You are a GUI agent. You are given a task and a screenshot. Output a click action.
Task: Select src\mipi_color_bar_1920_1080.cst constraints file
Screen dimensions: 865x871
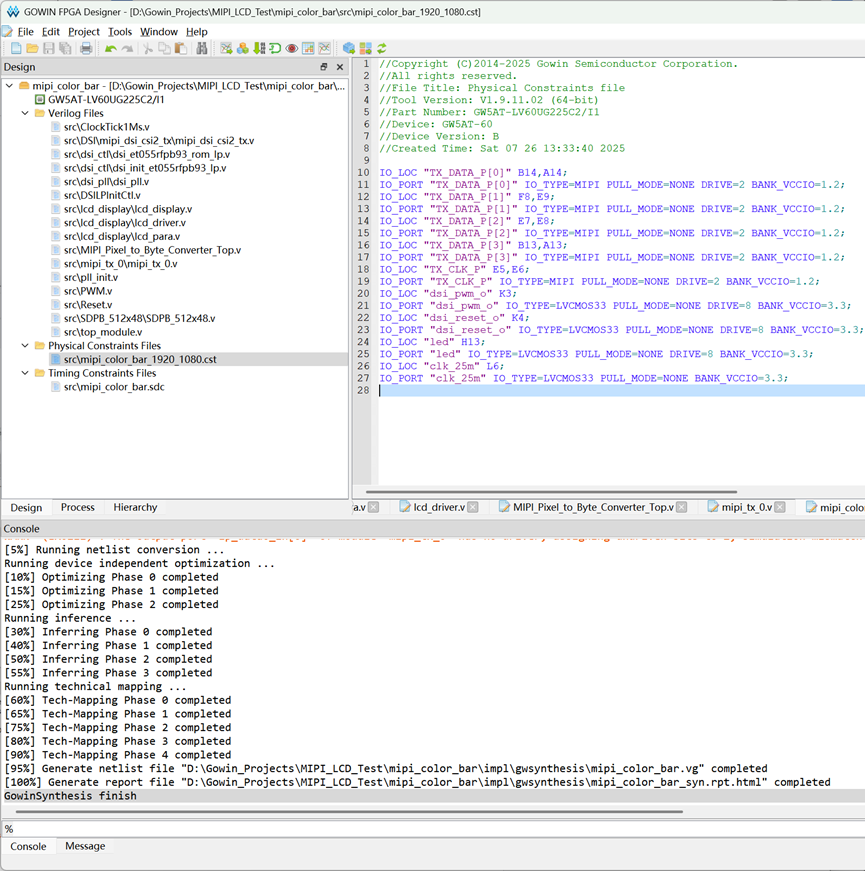[140, 359]
